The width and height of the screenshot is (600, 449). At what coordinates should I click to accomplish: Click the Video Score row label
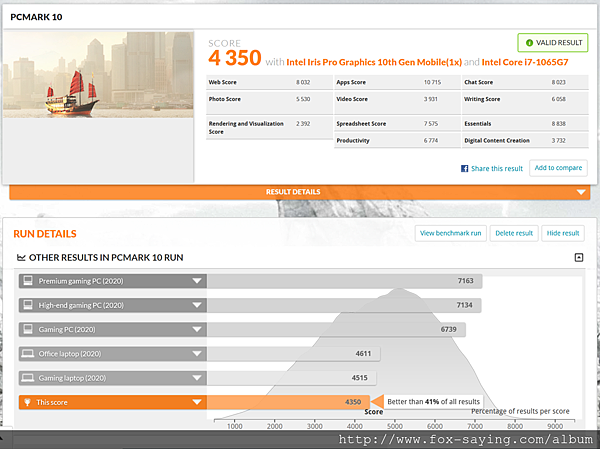tap(352, 99)
